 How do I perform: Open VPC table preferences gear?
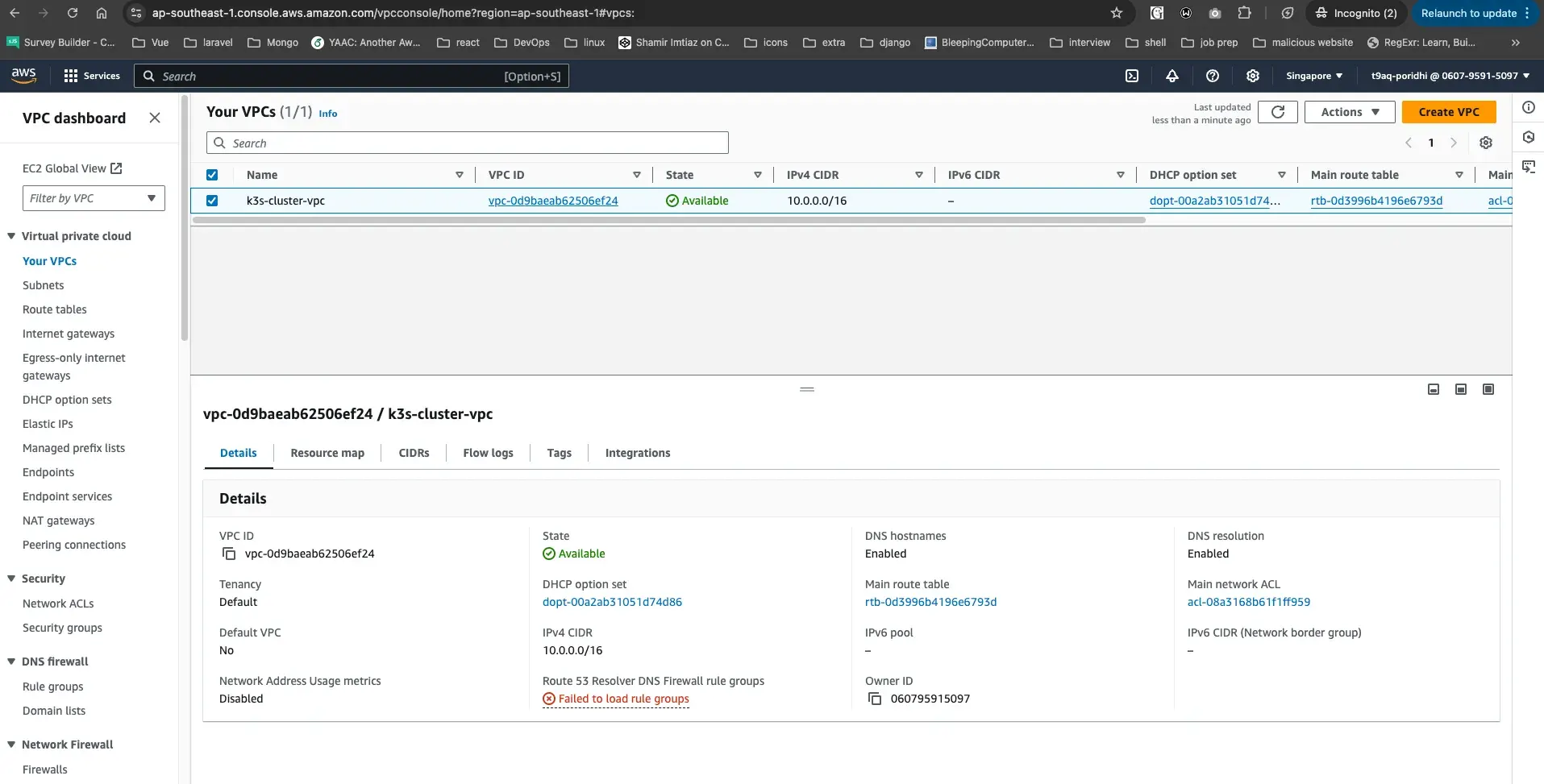click(x=1486, y=143)
